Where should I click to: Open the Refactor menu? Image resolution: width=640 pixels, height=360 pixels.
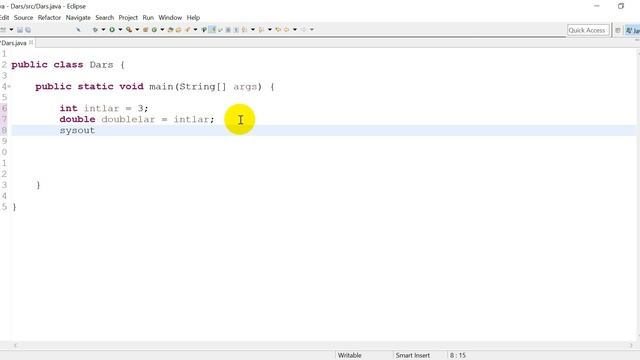pos(49,18)
